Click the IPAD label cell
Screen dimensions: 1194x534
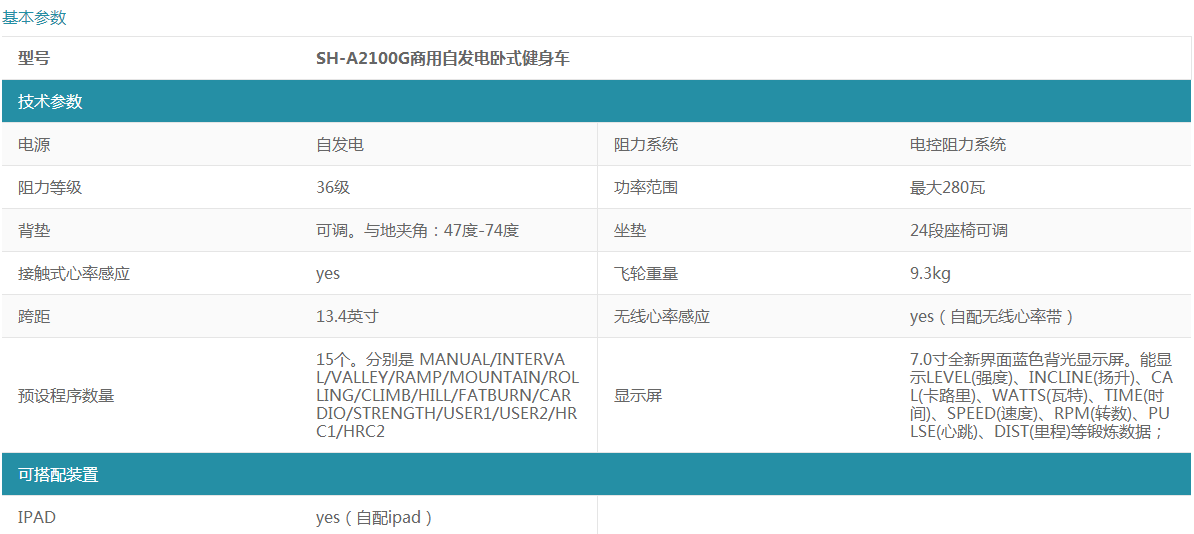pyautogui.click(x=36, y=517)
